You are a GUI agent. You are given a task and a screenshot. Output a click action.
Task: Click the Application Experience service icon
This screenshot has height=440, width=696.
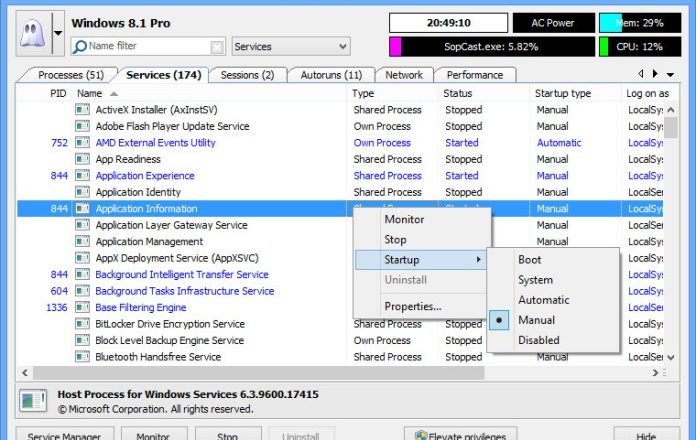(82, 175)
